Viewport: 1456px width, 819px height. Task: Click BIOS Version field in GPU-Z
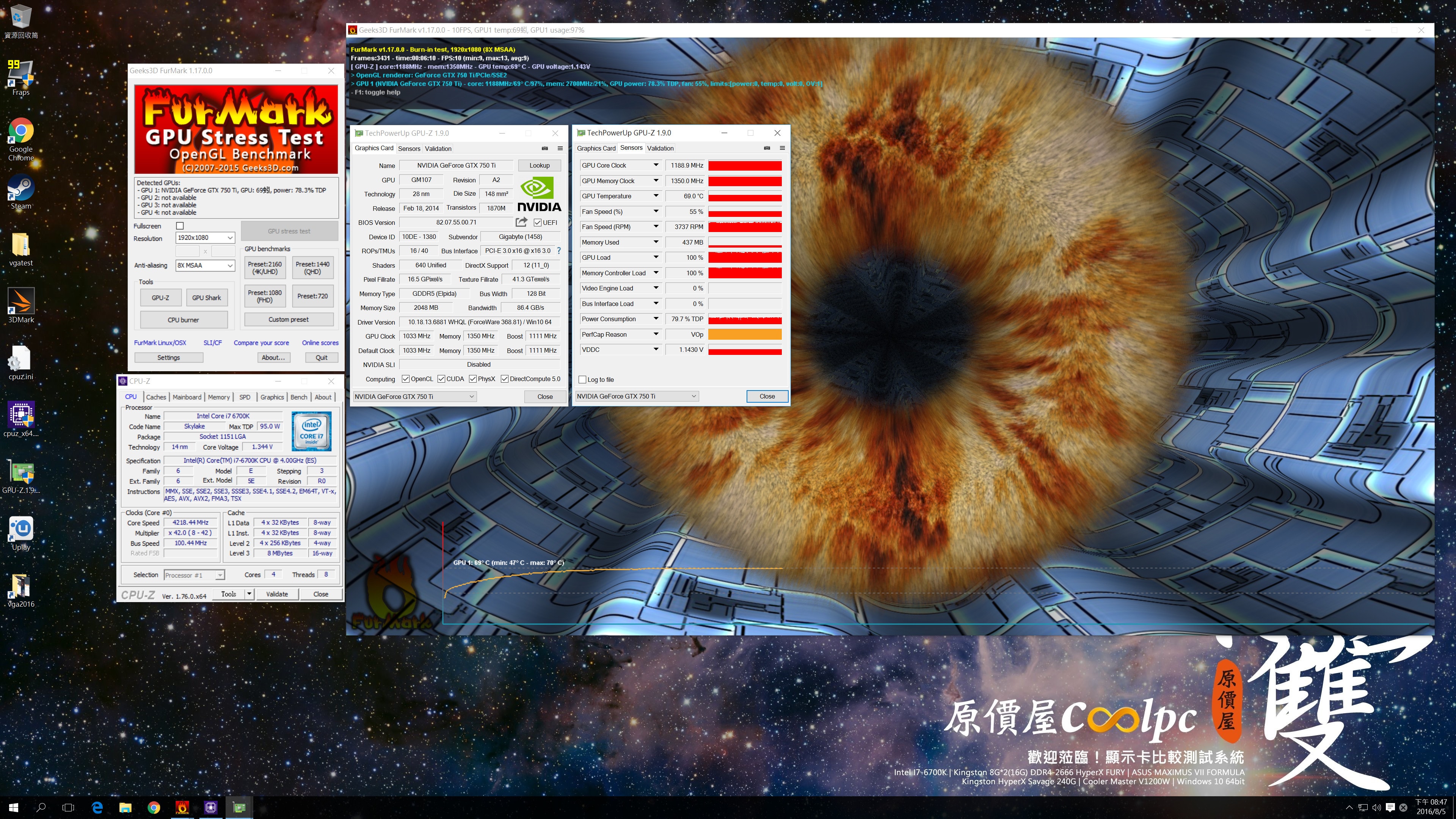click(456, 223)
